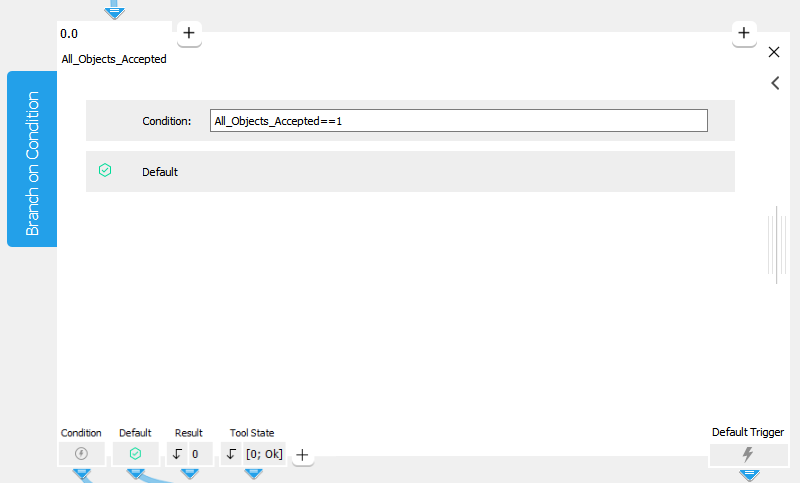800x483 pixels.
Task: Click the Result value 0 field
Action: pyautogui.click(x=197, y=454)
